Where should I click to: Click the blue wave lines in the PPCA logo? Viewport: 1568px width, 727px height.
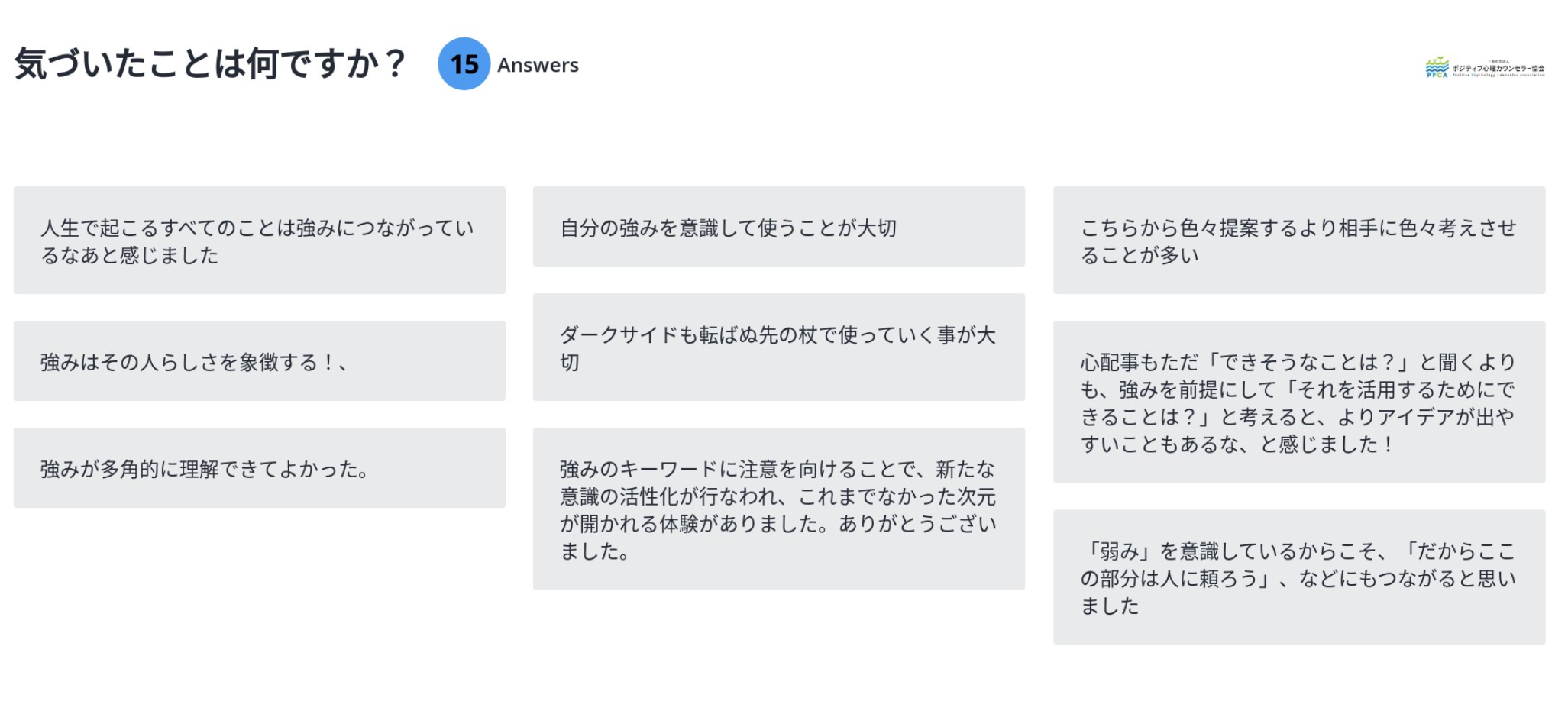(1437, 68)
